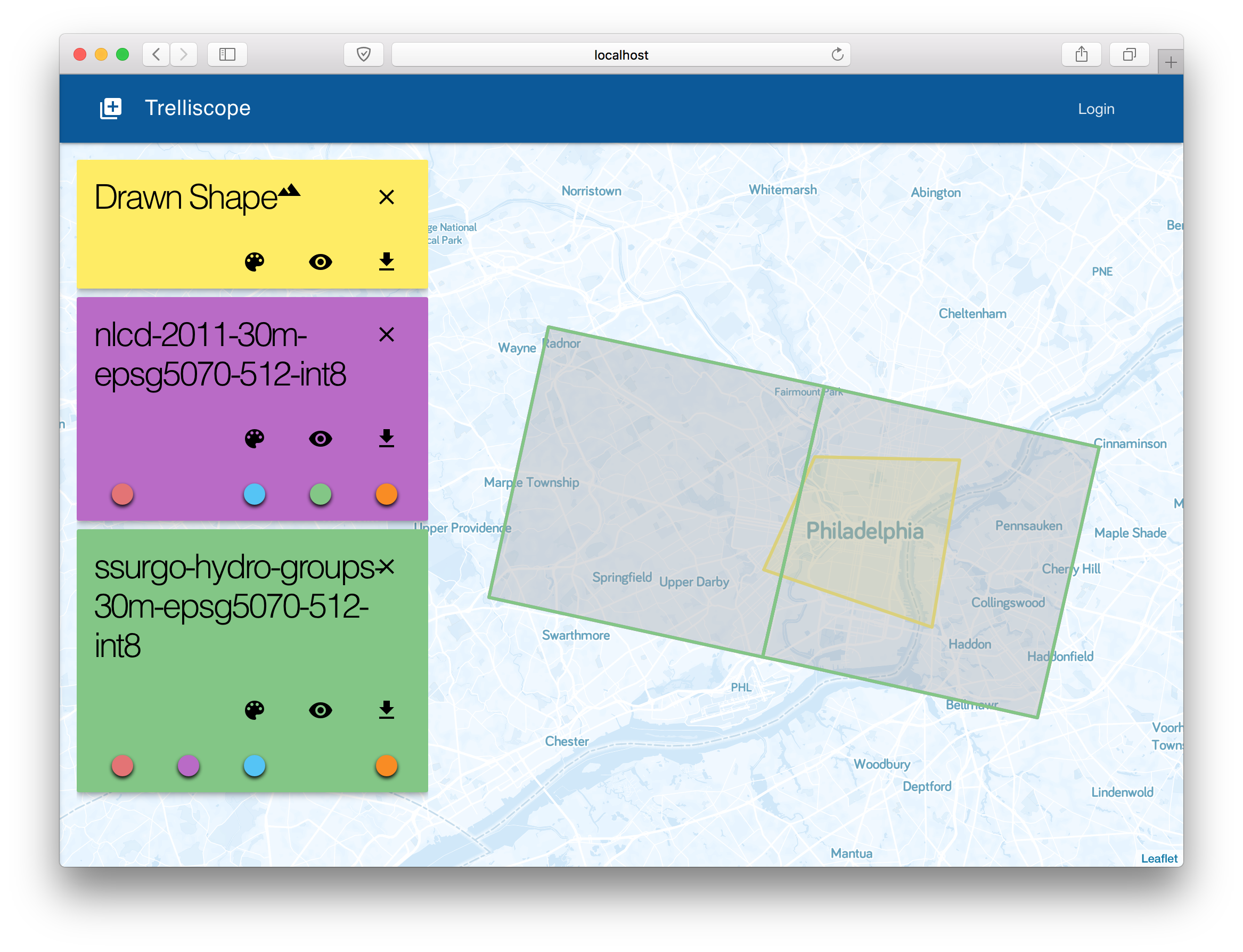Close the ssurgo-hydro-groups card

[x=387, y=566]
